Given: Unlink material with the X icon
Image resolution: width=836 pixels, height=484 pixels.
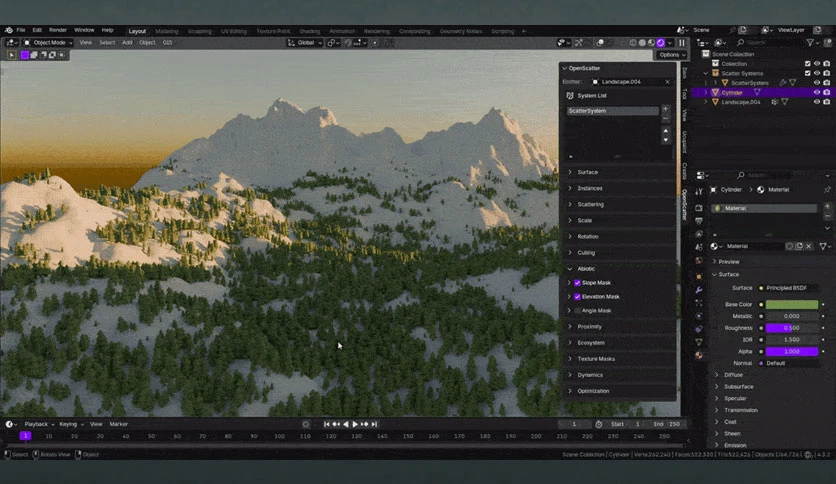Looking at the screenshot, I should (x=809, y=246).
